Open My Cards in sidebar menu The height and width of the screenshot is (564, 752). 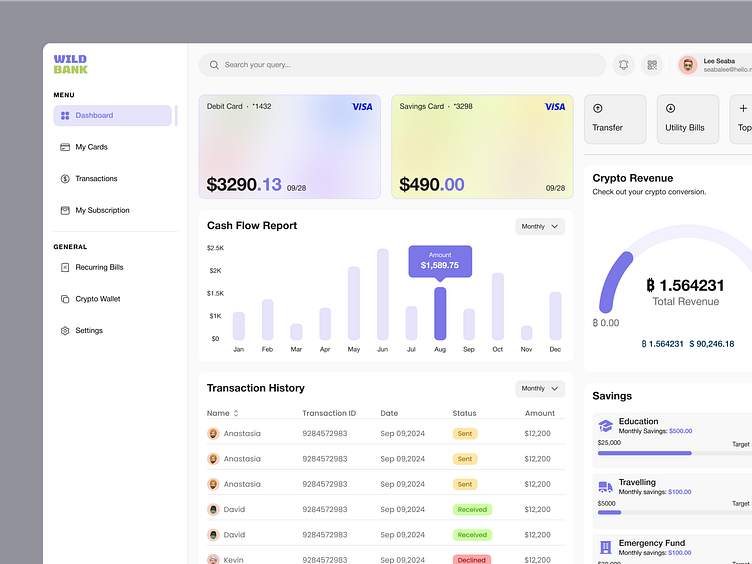pos(91,147)
